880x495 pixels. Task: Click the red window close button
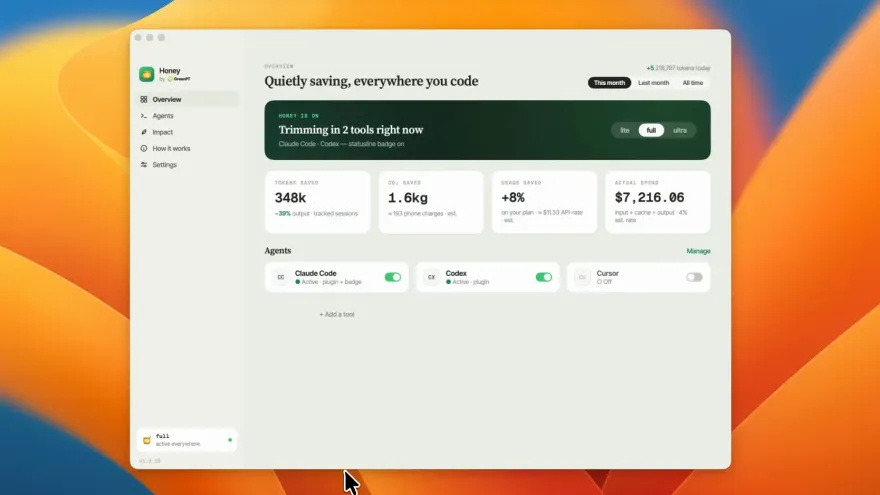point(138,38)
